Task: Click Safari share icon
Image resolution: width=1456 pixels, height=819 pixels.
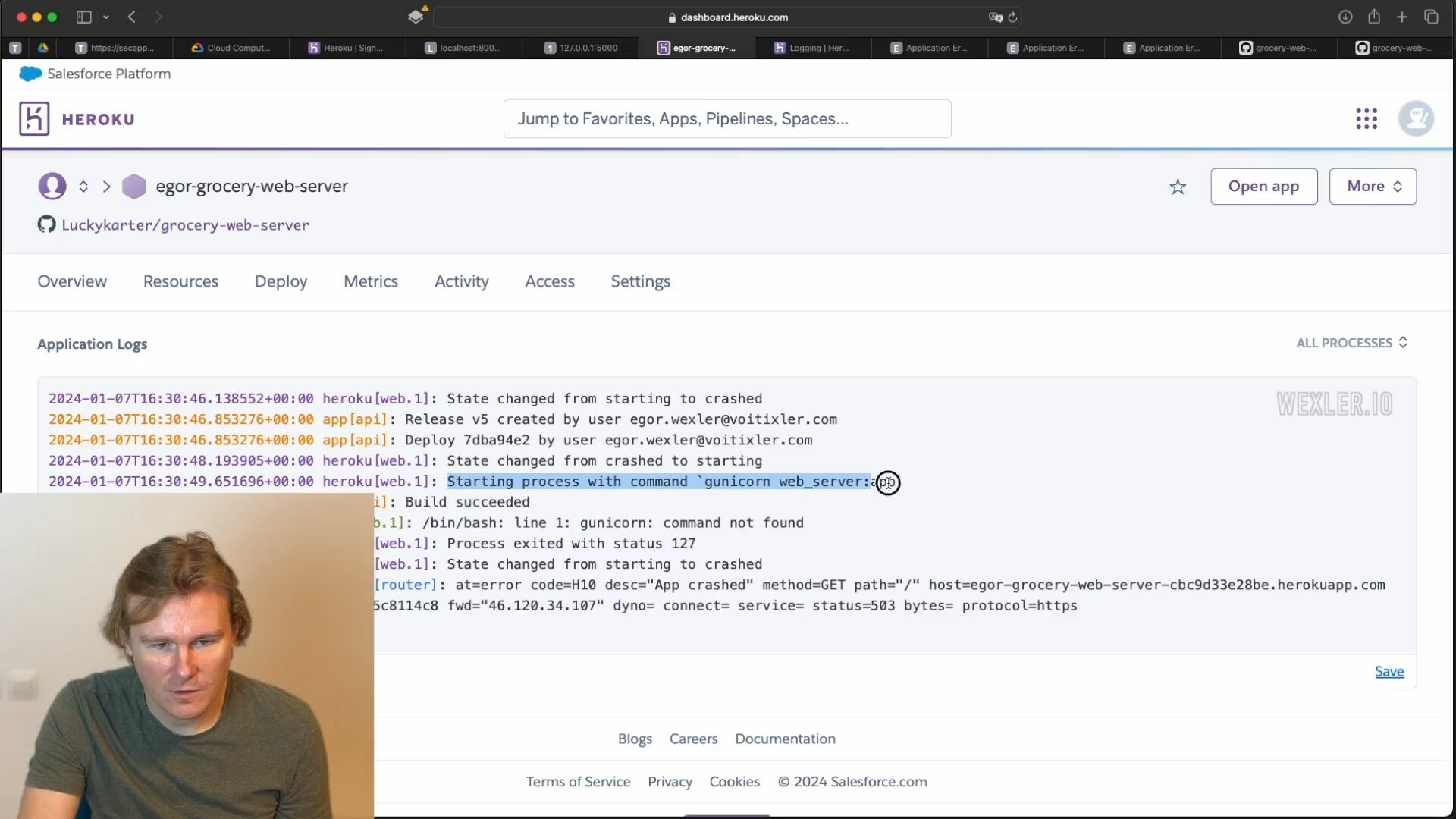Action: (x=1374, y=17)
